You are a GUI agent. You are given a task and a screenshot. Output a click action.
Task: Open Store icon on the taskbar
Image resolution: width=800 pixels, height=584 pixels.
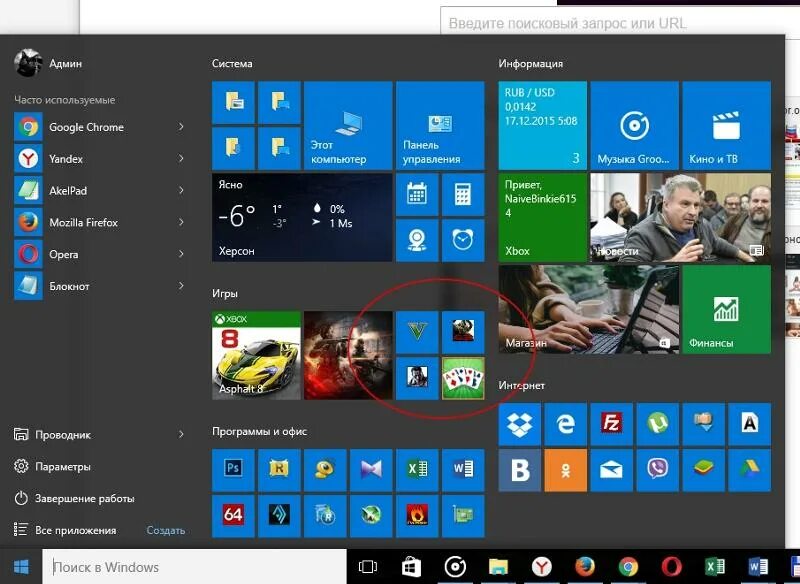coord(411,567)
